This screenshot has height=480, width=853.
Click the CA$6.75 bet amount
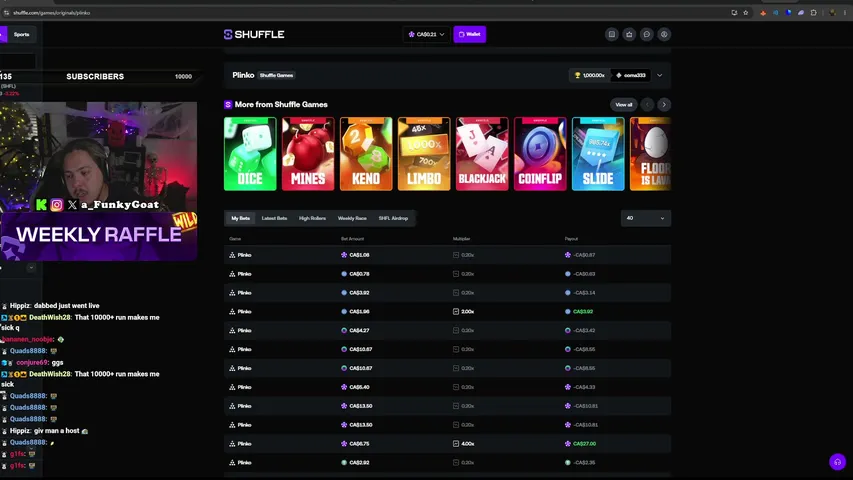tap(359, 444)
